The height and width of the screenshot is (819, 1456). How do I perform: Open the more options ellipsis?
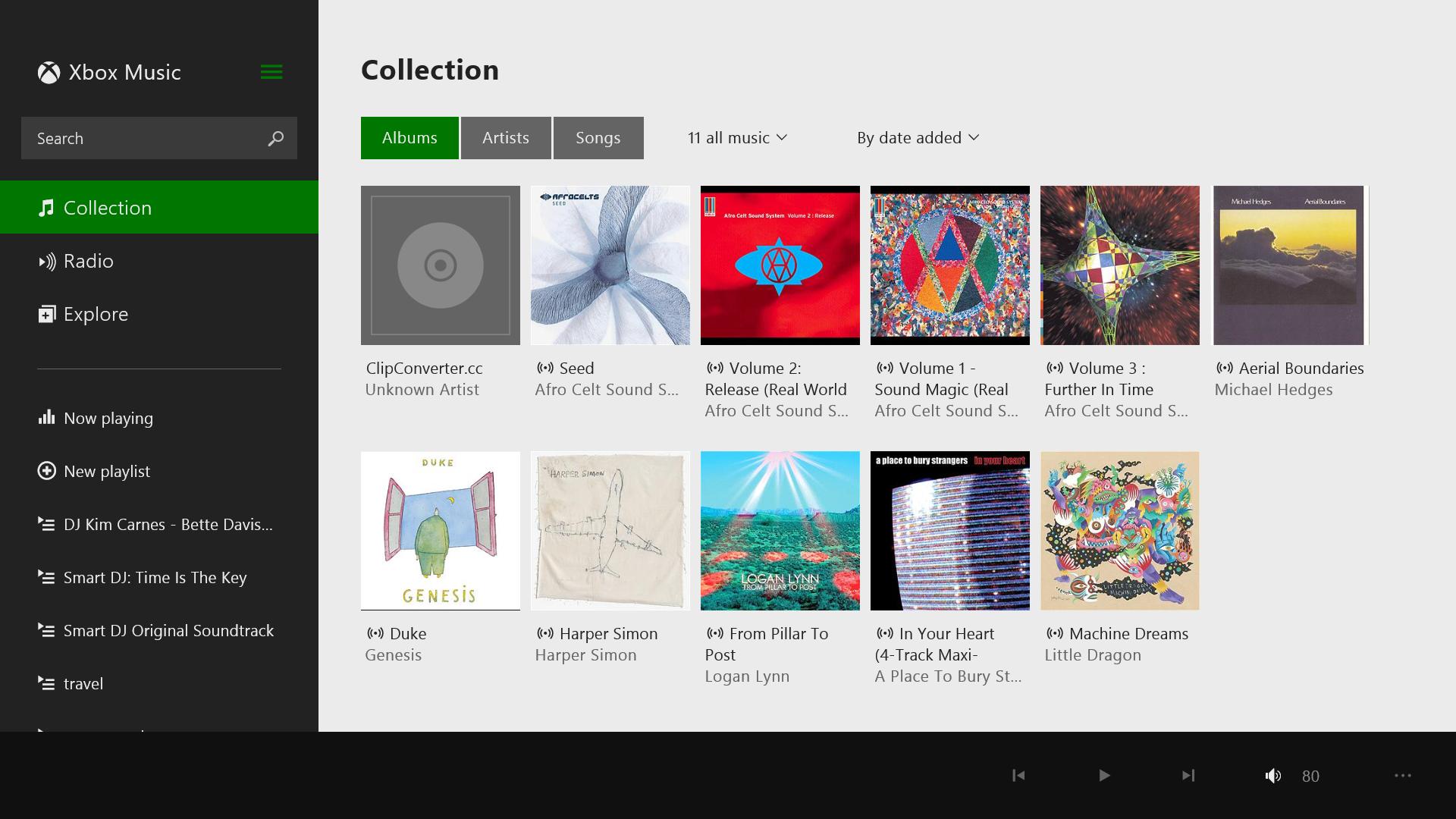pyautogui.click(x=1403, y=775)
